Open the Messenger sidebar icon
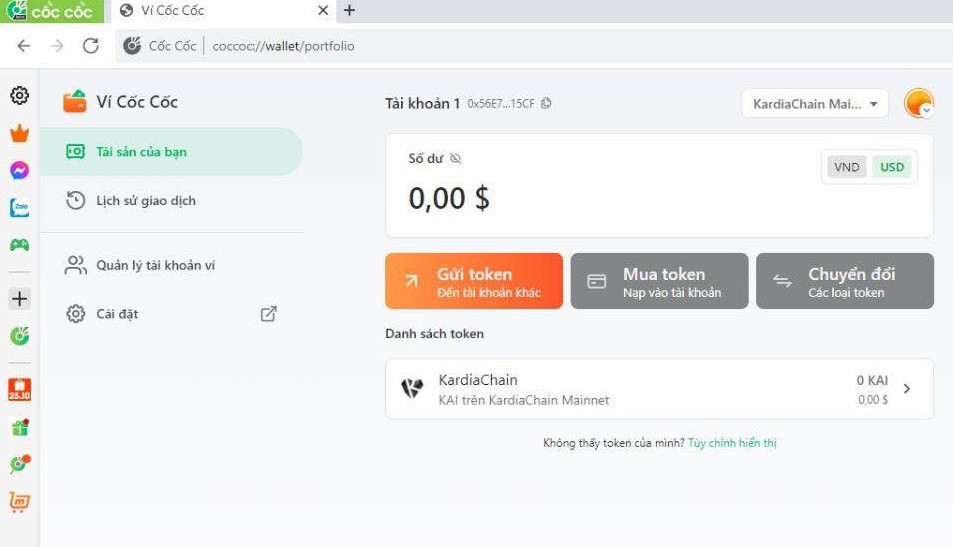Image resolution: width=953 pixels, height=547 pixels. (19, 171)
